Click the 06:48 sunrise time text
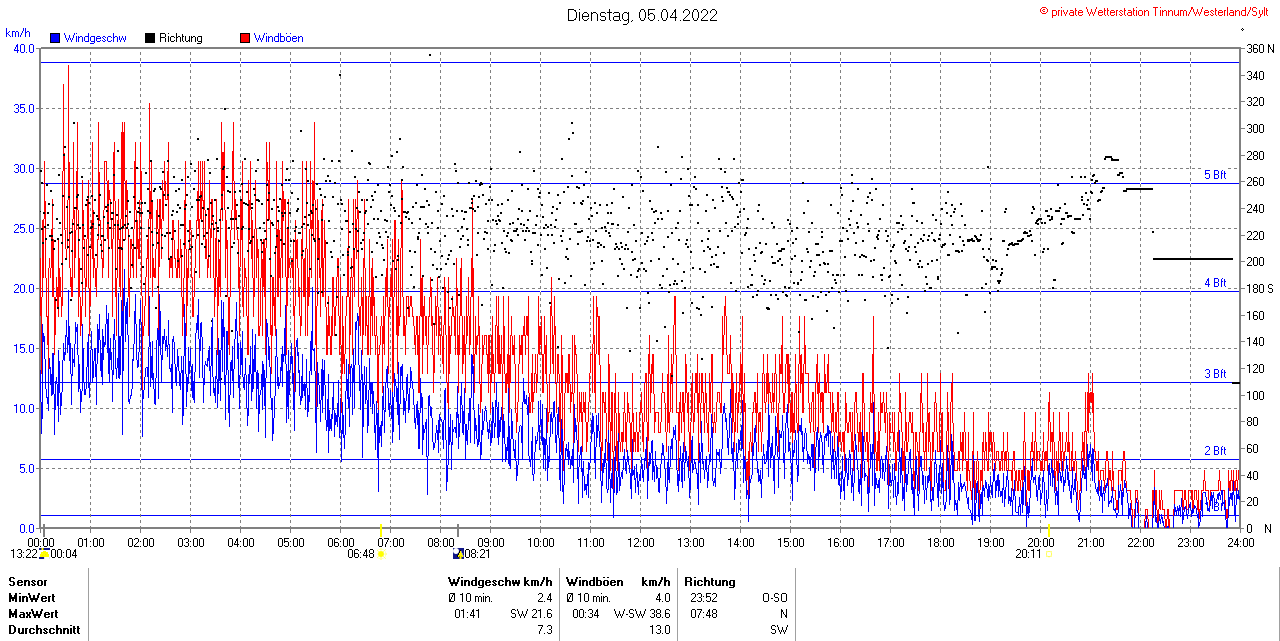Screen dimensions: 1280x641 (361, 553)
